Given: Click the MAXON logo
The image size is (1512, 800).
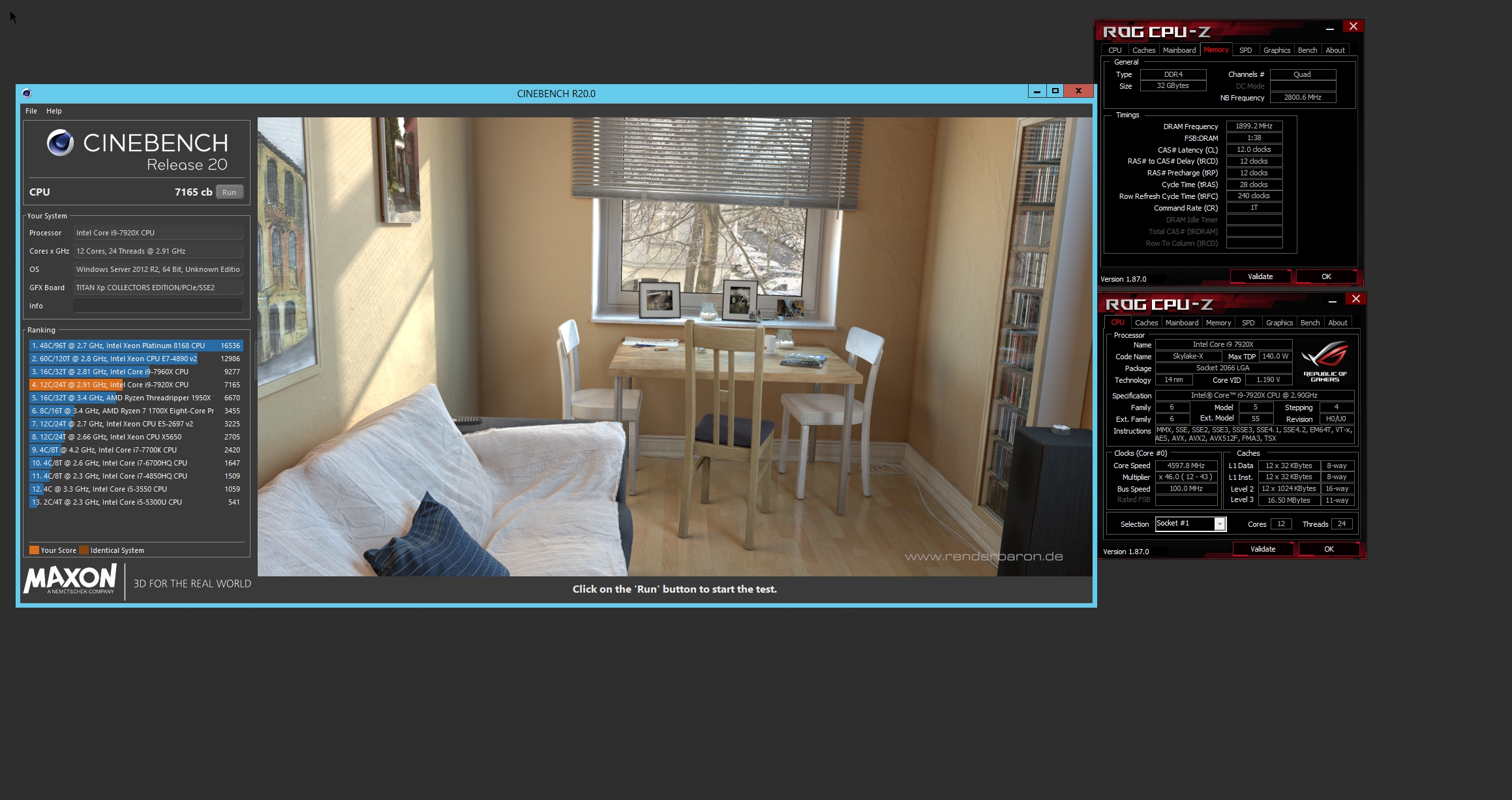Looking at the screenshot, I should (x=70, y=579).
